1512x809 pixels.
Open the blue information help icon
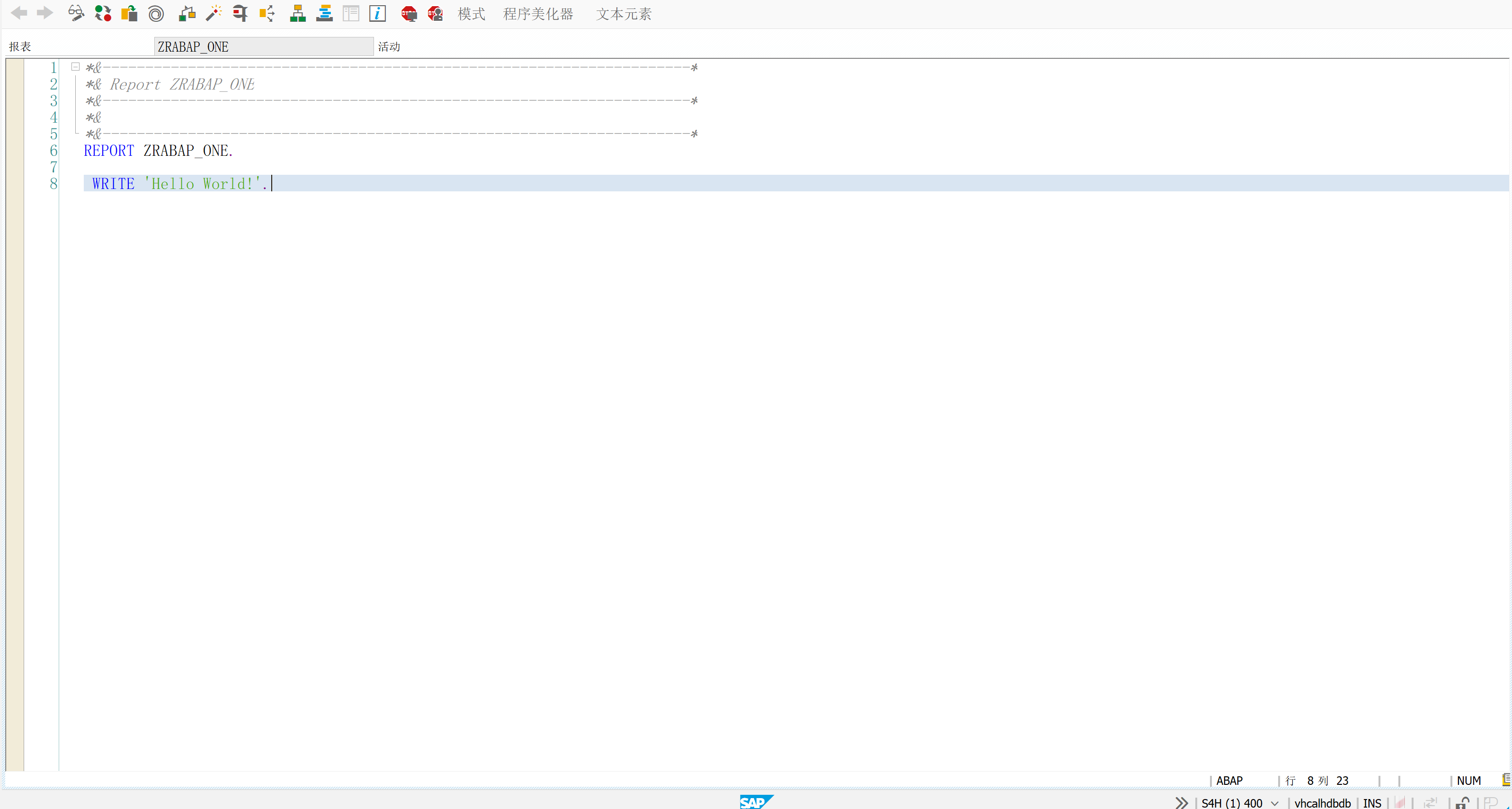click(377, 14)
